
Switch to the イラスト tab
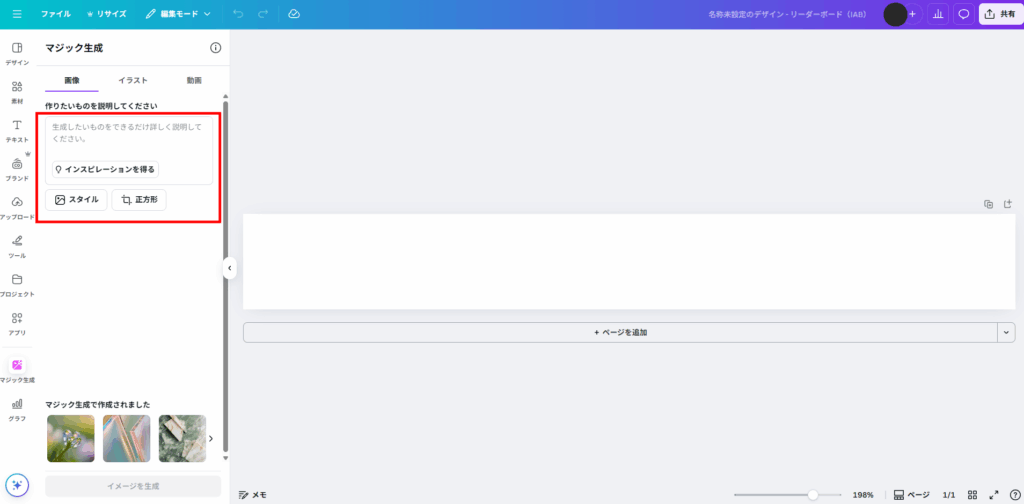133,80
